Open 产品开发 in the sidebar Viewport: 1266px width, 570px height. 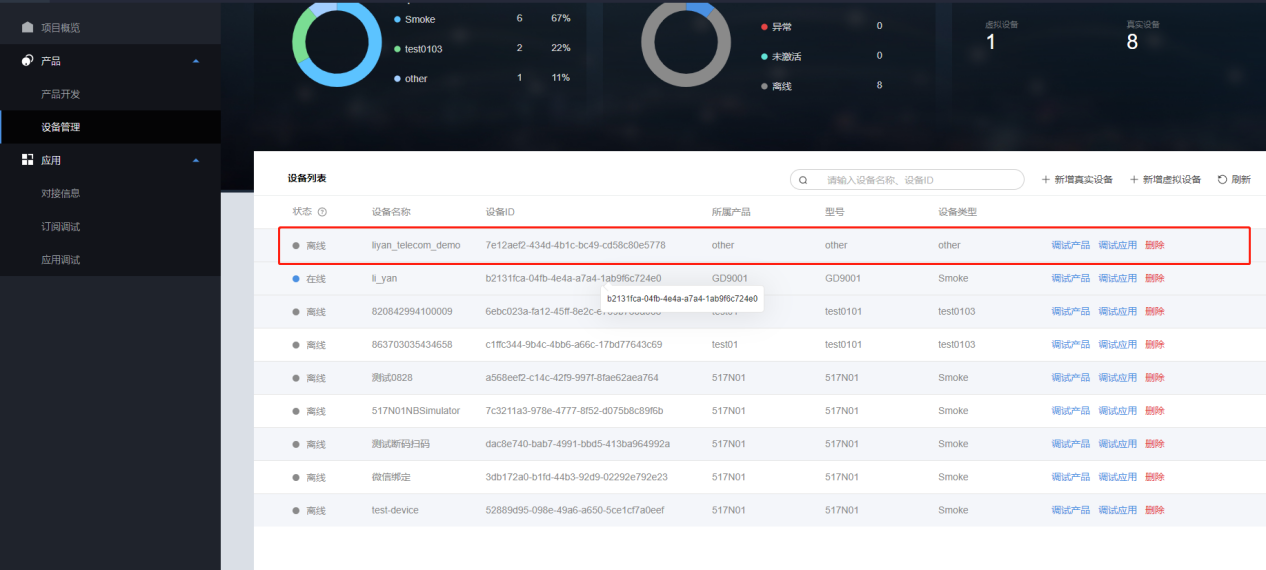pyautogui.click(x=60, y=94)
